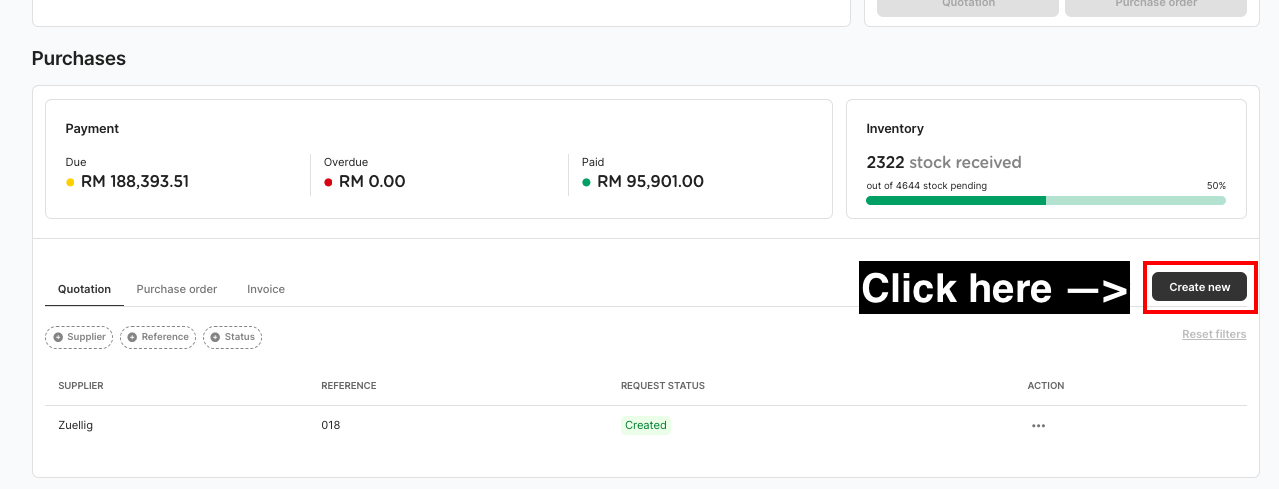The height and width of the screenshot is (489, 1279).
Task: Click the Create new button
Action: tap(1199, 287)
